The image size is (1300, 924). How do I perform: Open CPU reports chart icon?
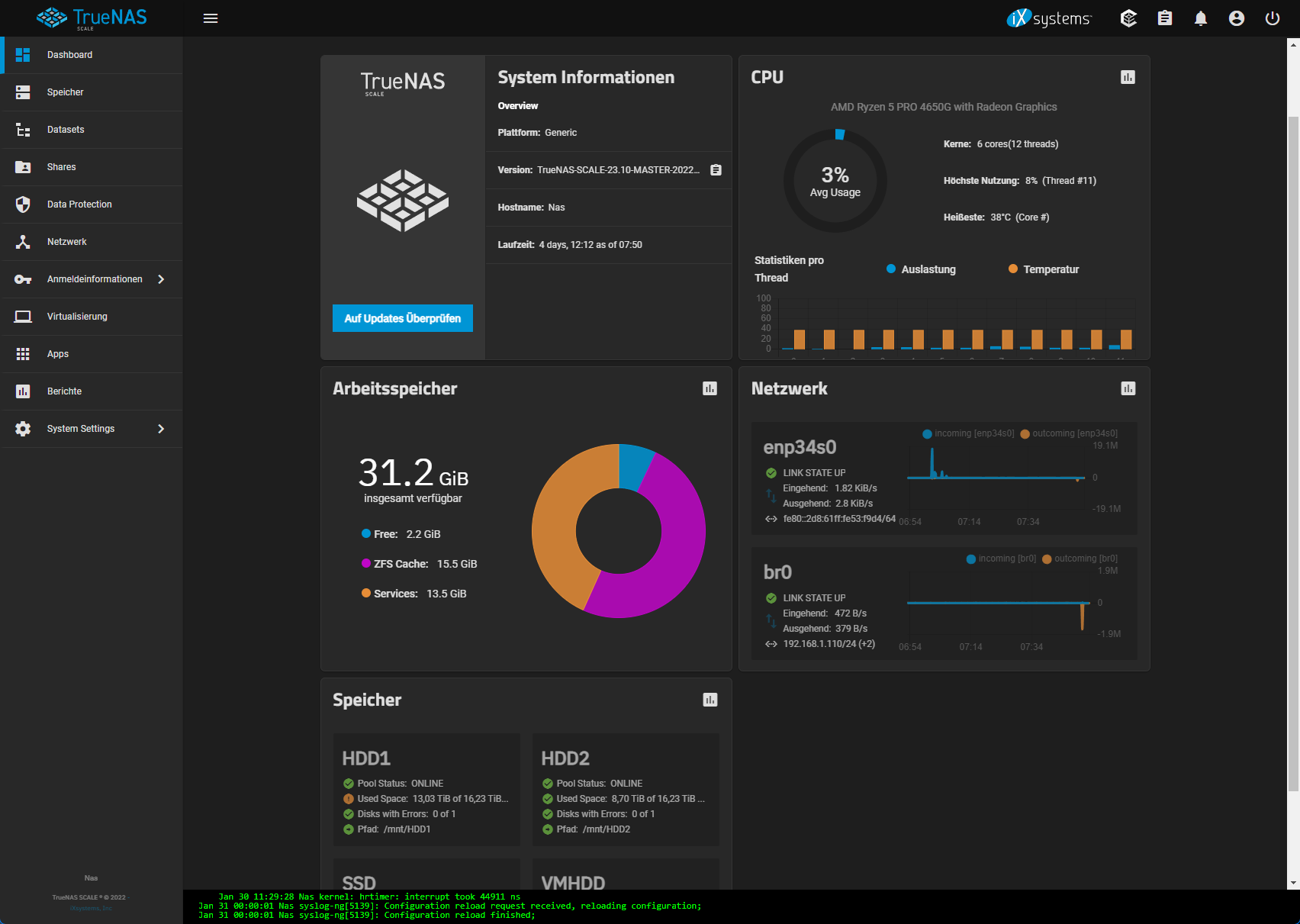[1128, 77]
